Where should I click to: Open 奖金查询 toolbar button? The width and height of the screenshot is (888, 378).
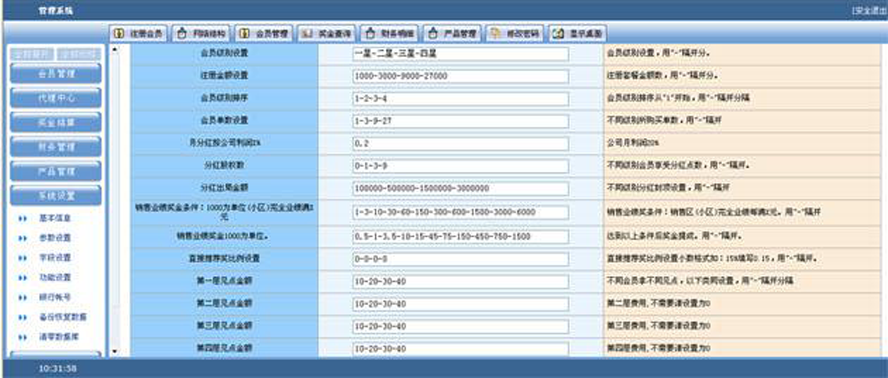pyautogui.click(x=327, y=33)
